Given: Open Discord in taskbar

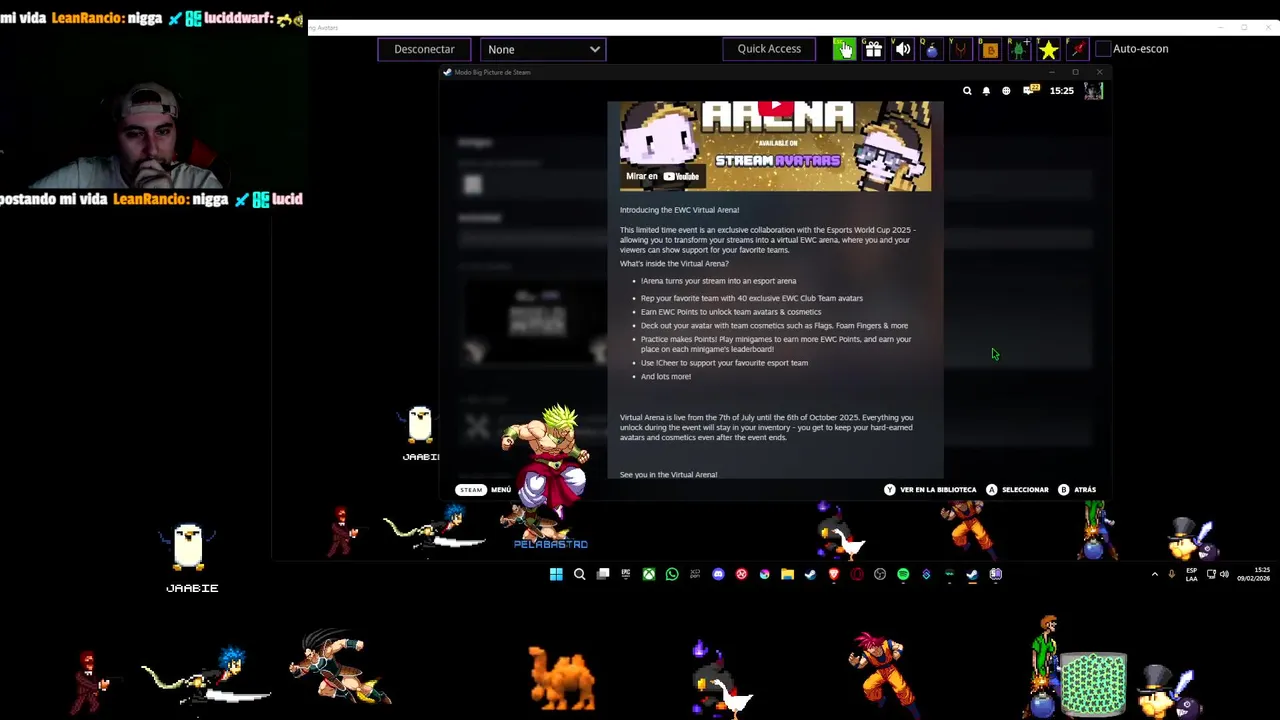Looking at the screenshot, I should click(x=718, y=574).
